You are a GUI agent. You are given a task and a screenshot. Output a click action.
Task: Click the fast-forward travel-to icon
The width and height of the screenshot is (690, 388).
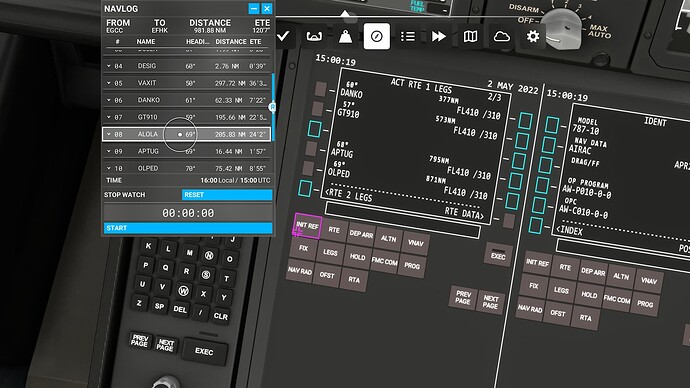point(439,37)
